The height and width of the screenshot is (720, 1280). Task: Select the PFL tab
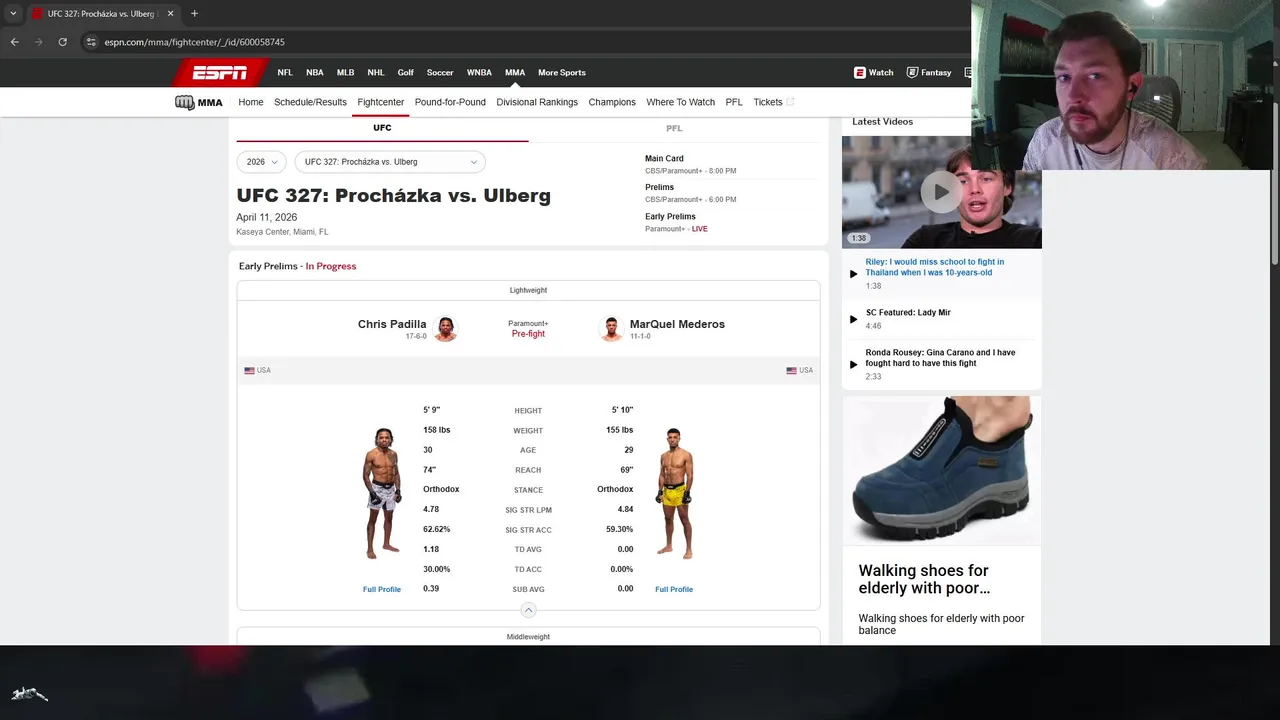coord(674,128)
